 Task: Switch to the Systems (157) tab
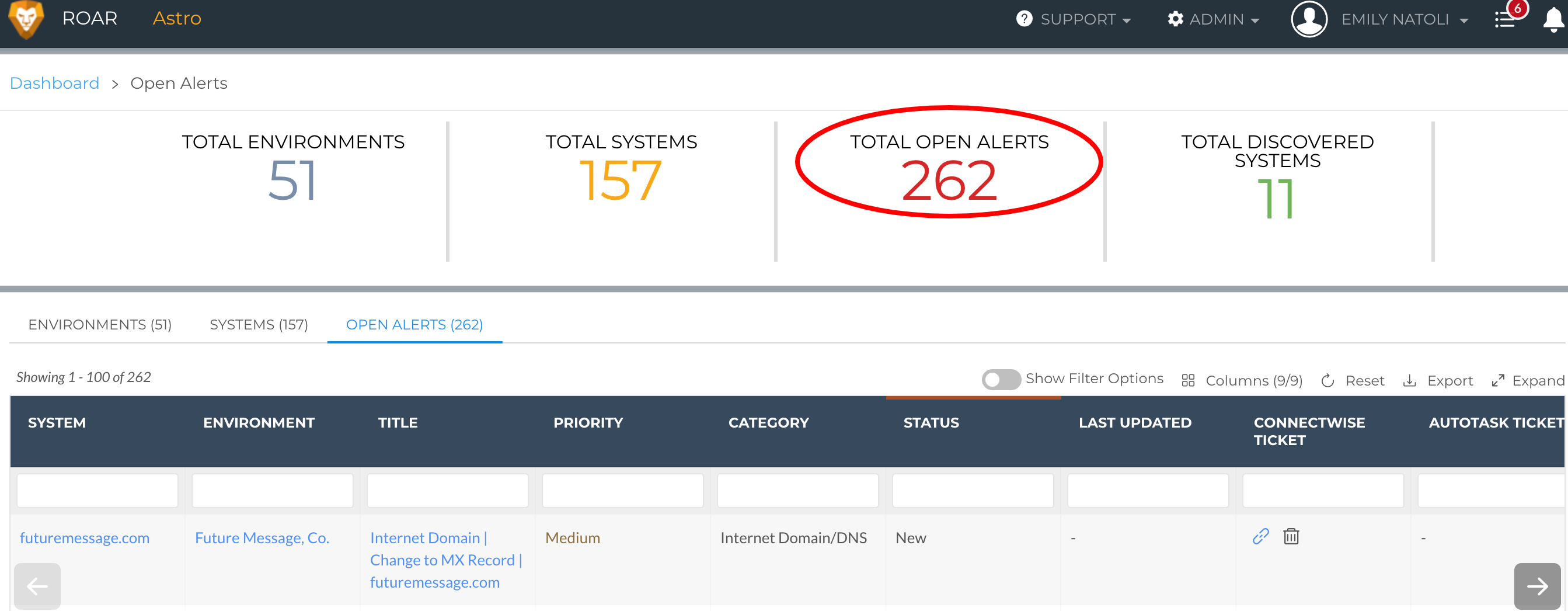pos(259,325)
